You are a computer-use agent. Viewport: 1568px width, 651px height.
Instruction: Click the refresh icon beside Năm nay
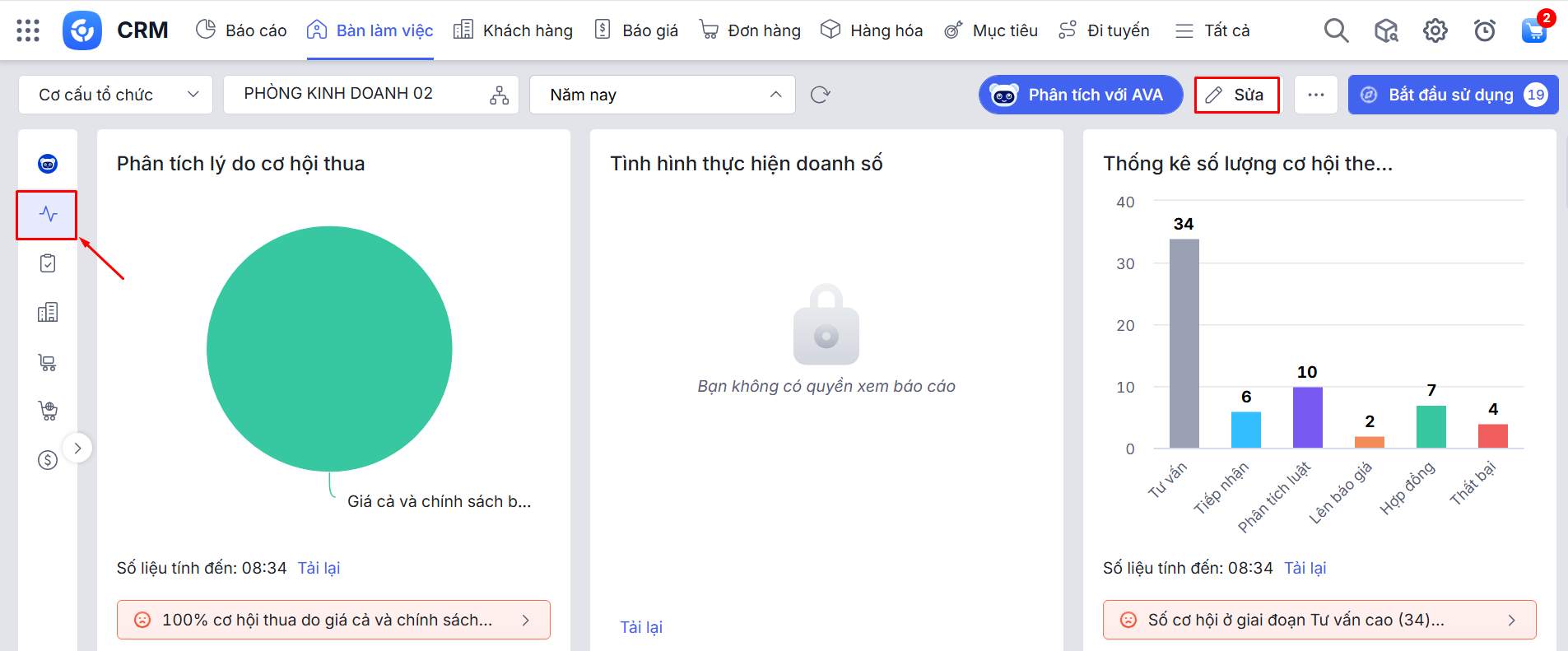(820, 95)
